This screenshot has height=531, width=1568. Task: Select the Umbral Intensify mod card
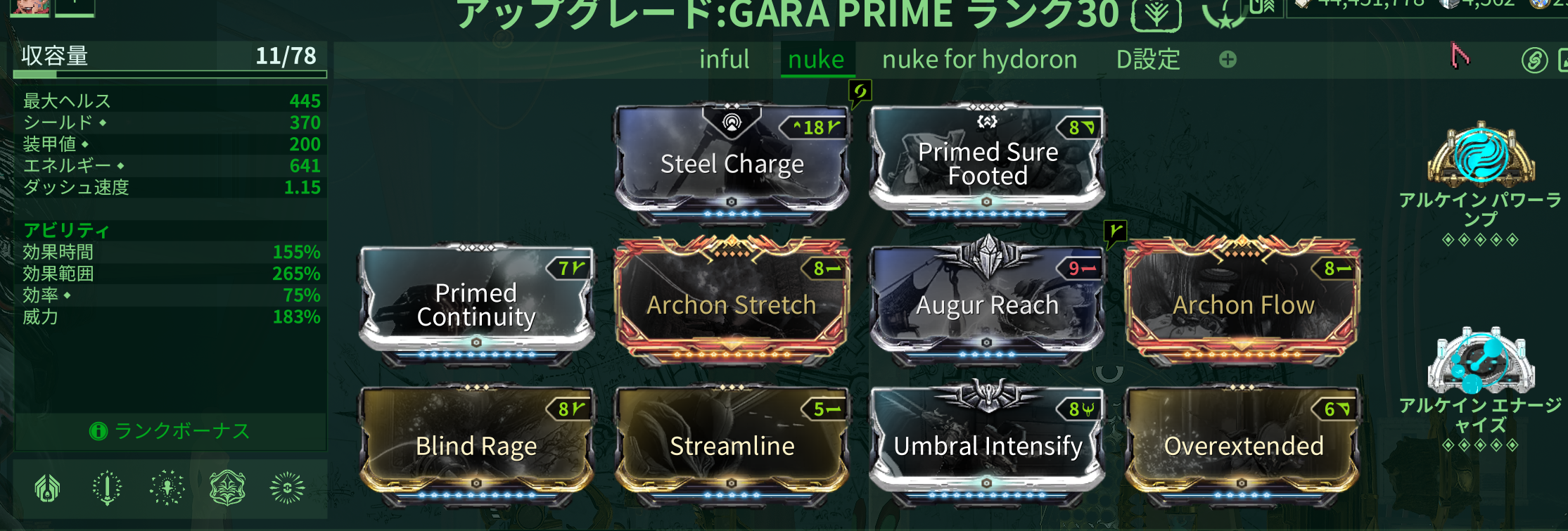pos(987,442)
